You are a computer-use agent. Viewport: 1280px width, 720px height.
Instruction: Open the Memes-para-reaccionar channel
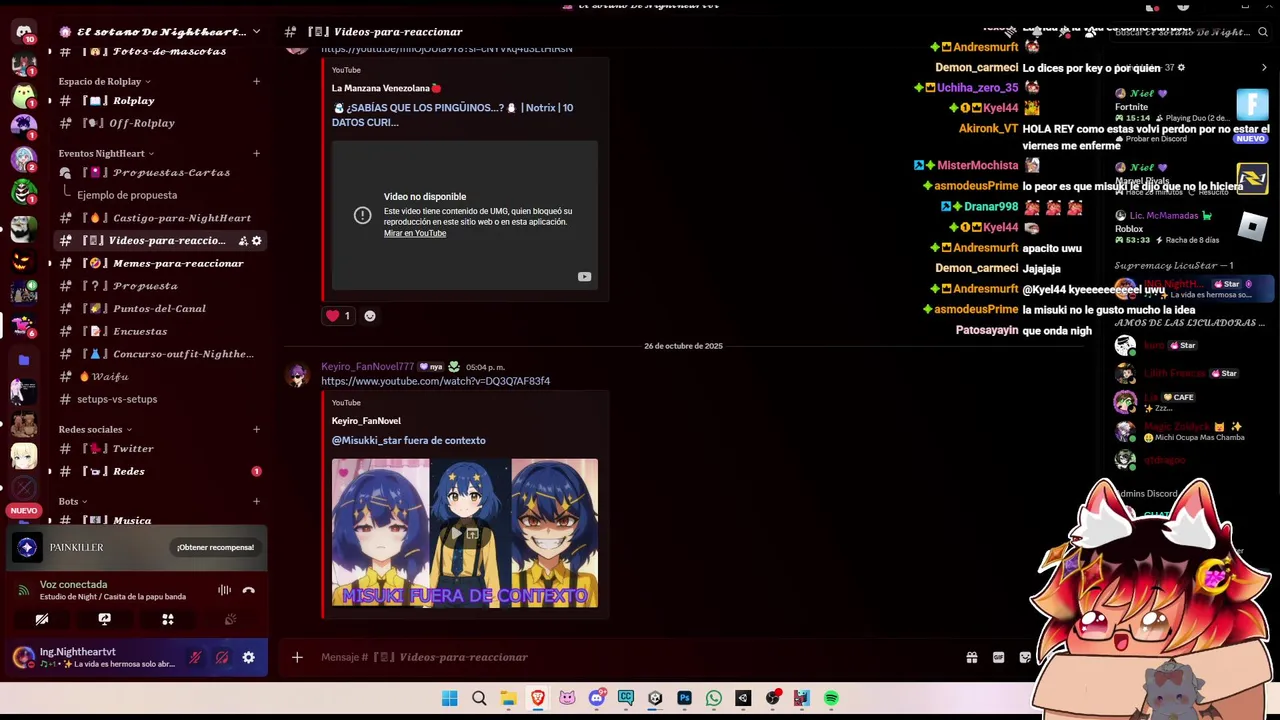160,263
